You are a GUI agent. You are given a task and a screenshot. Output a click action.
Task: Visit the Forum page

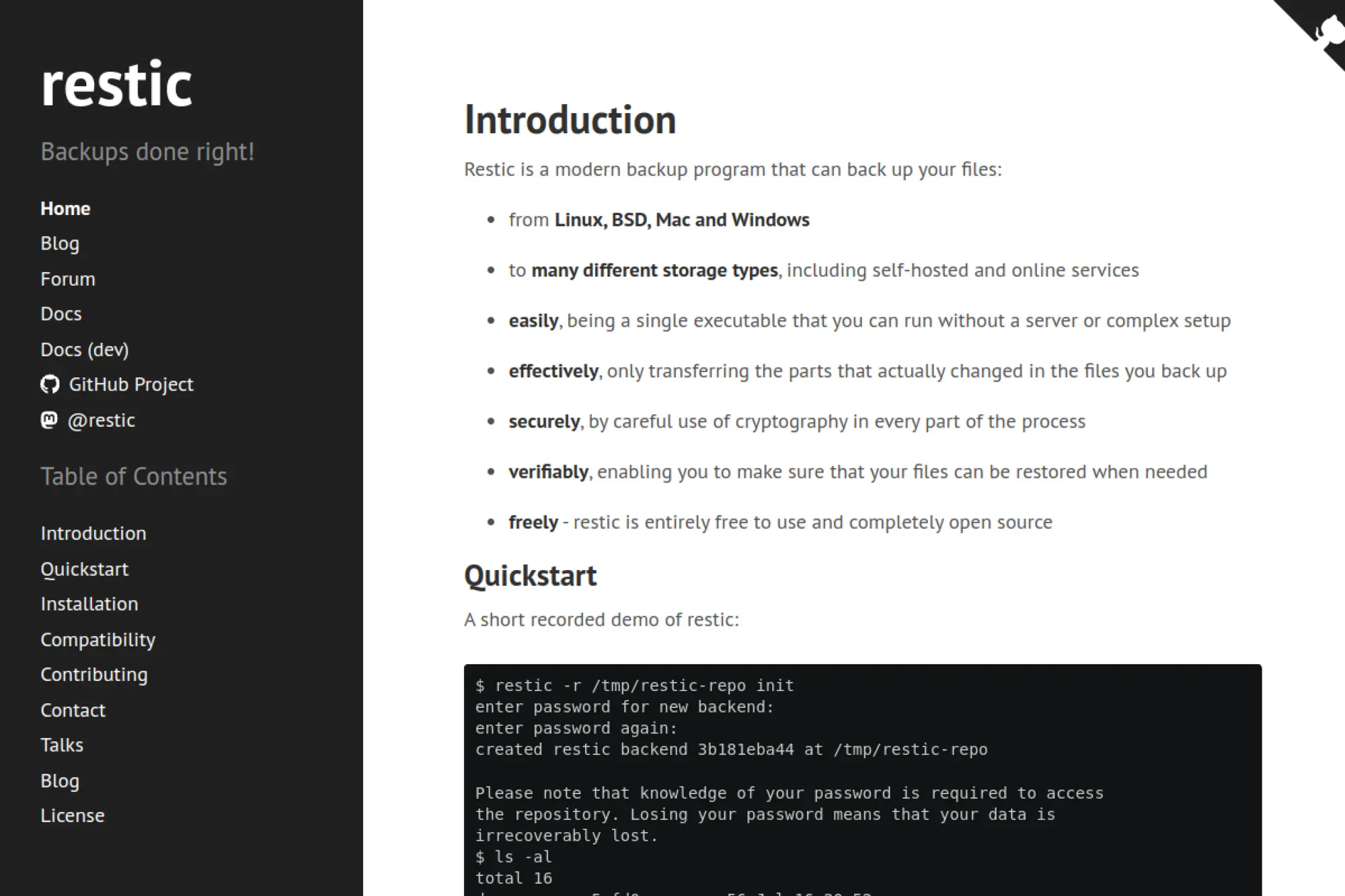tap(68, 279)
